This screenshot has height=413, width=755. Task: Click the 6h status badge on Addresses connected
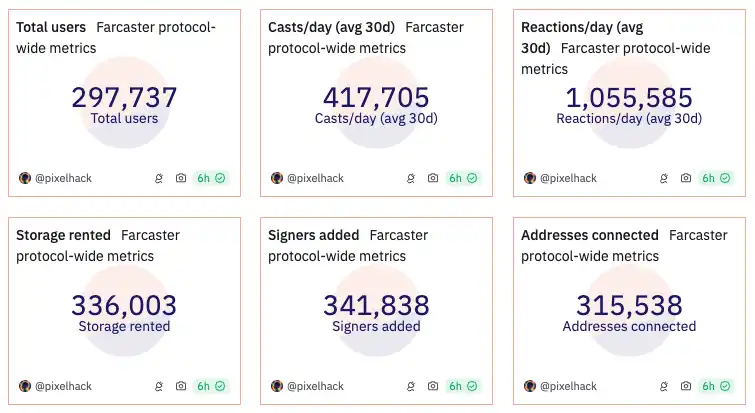[x=715, y=385]
